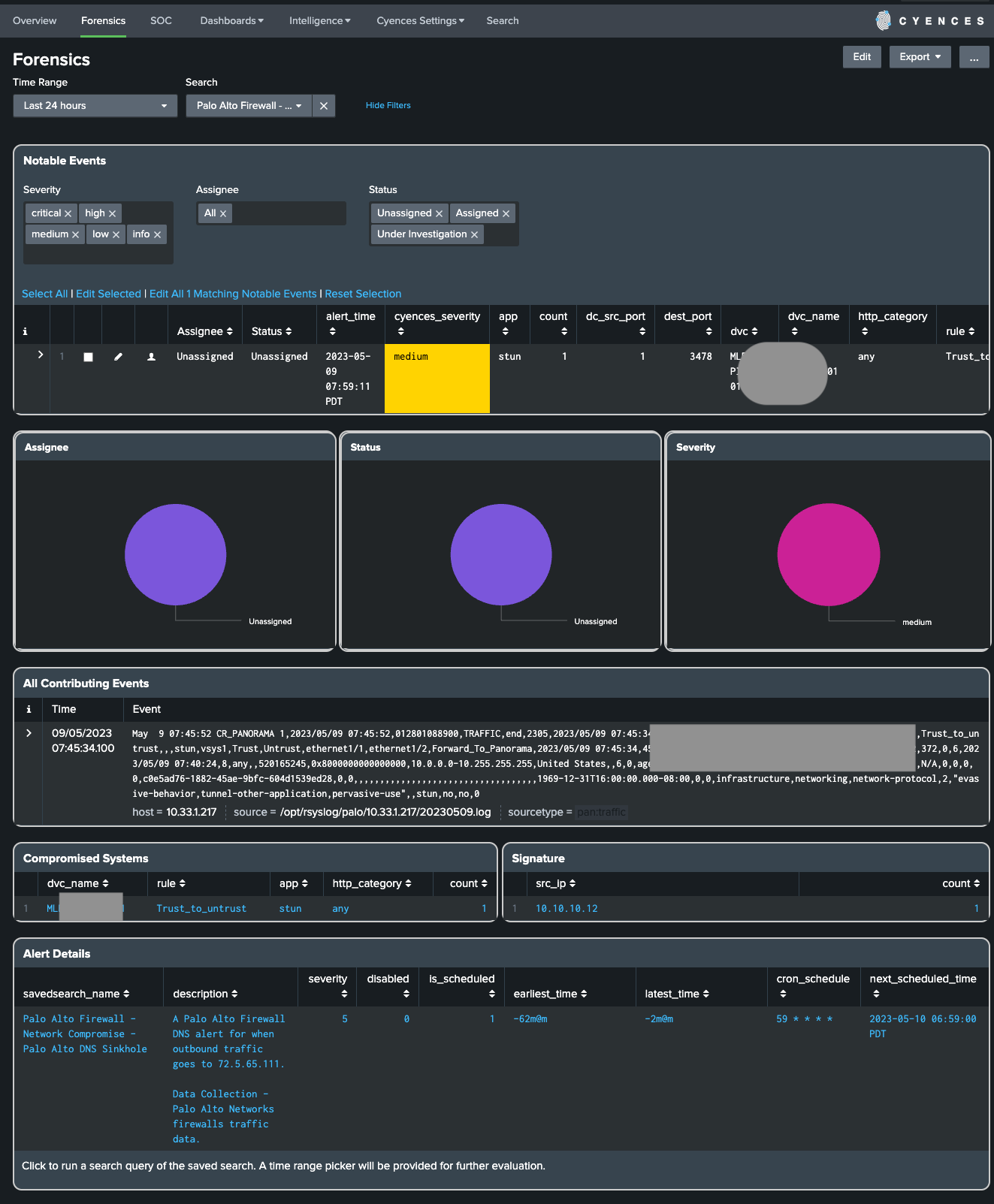Remove the Under Investigation status tag
The image size is (994, 1204).
tap(475, 235)
